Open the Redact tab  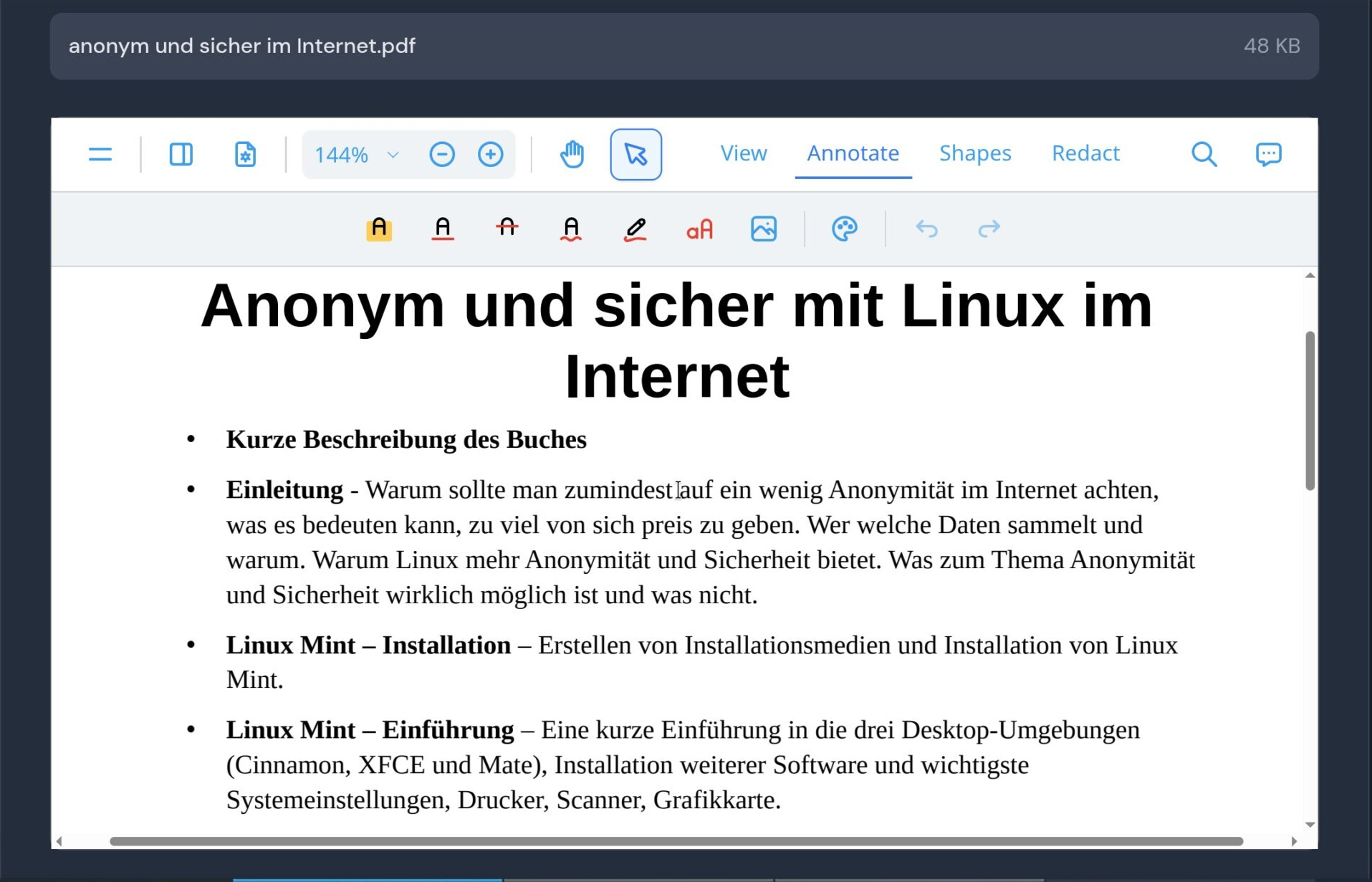click(1085, 153)
